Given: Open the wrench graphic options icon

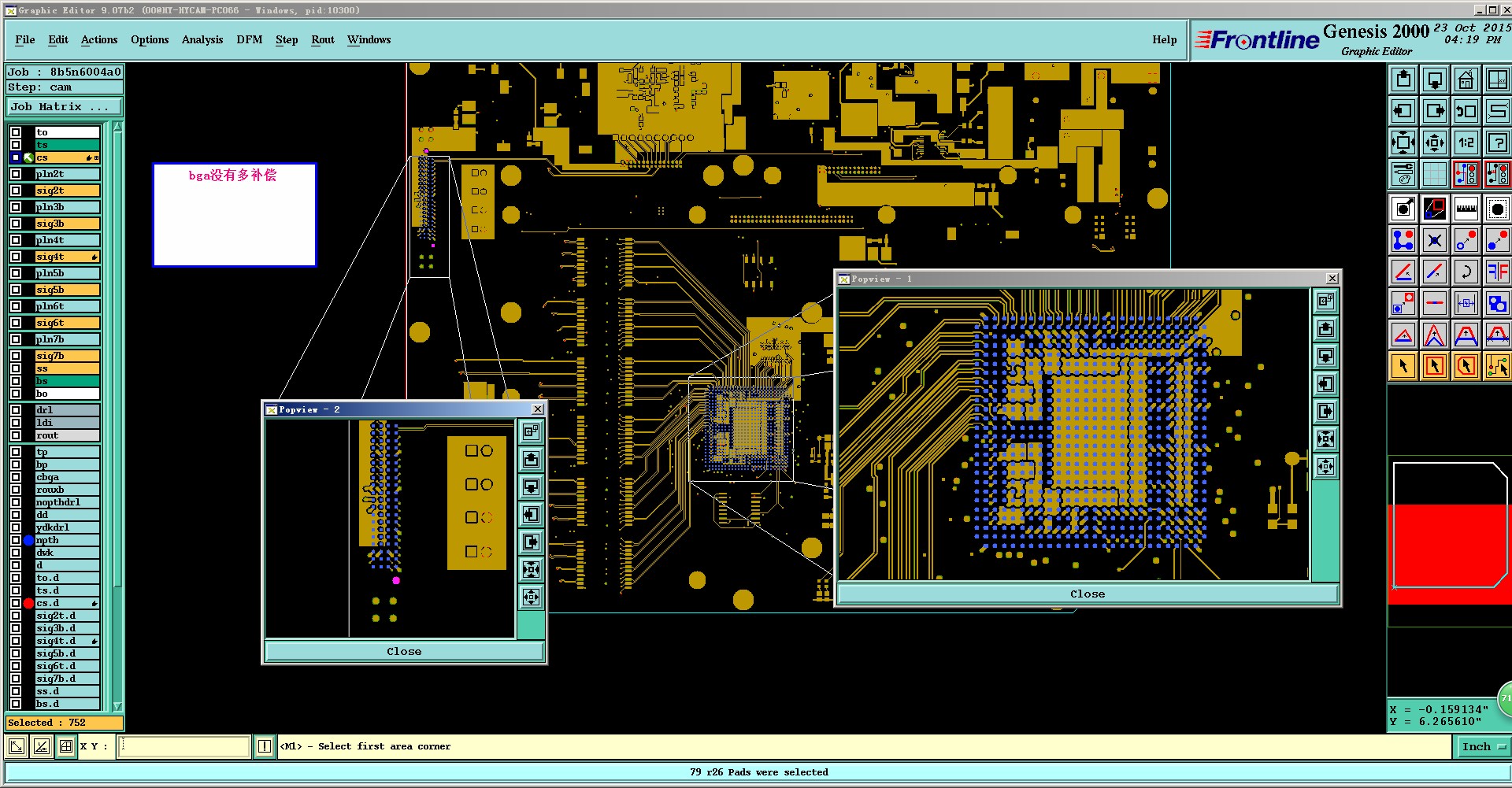Looking at the screenshot, I should (1403, 174).
